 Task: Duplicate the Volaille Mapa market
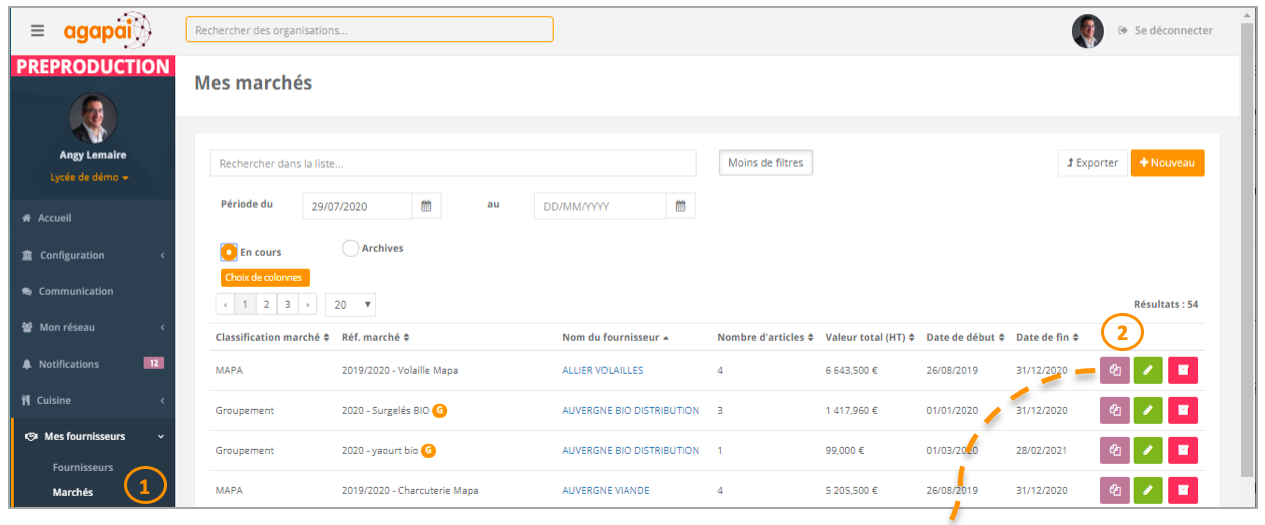point(1115,370)
